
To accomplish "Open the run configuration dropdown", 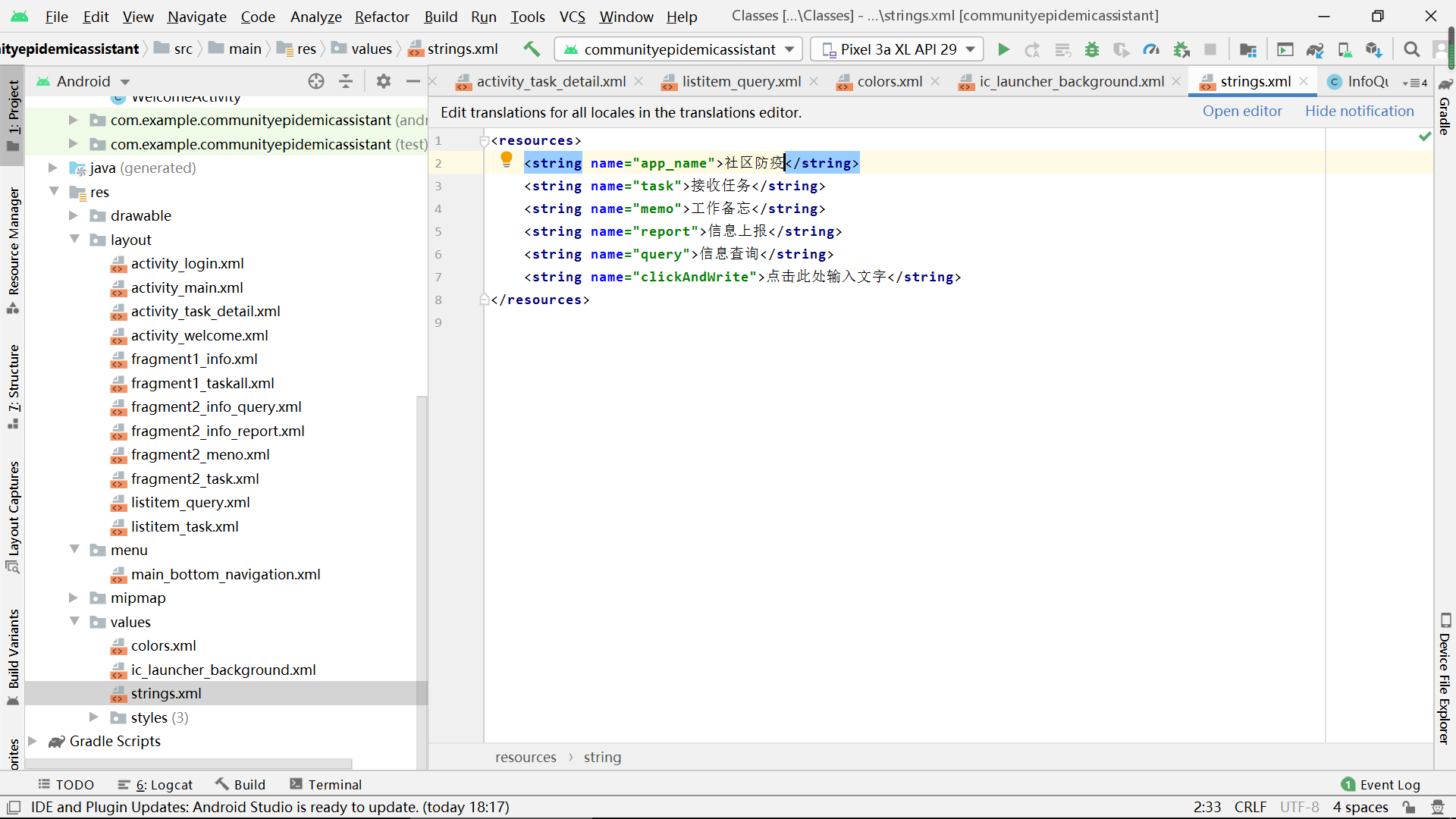I will [x=679, y=49].
